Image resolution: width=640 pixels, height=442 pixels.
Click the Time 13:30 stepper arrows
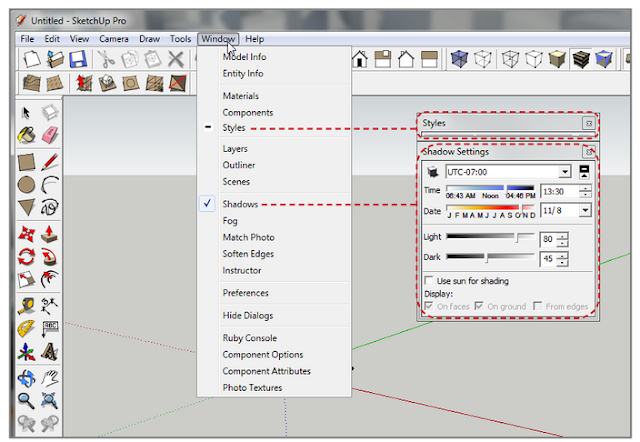(585, 191)
